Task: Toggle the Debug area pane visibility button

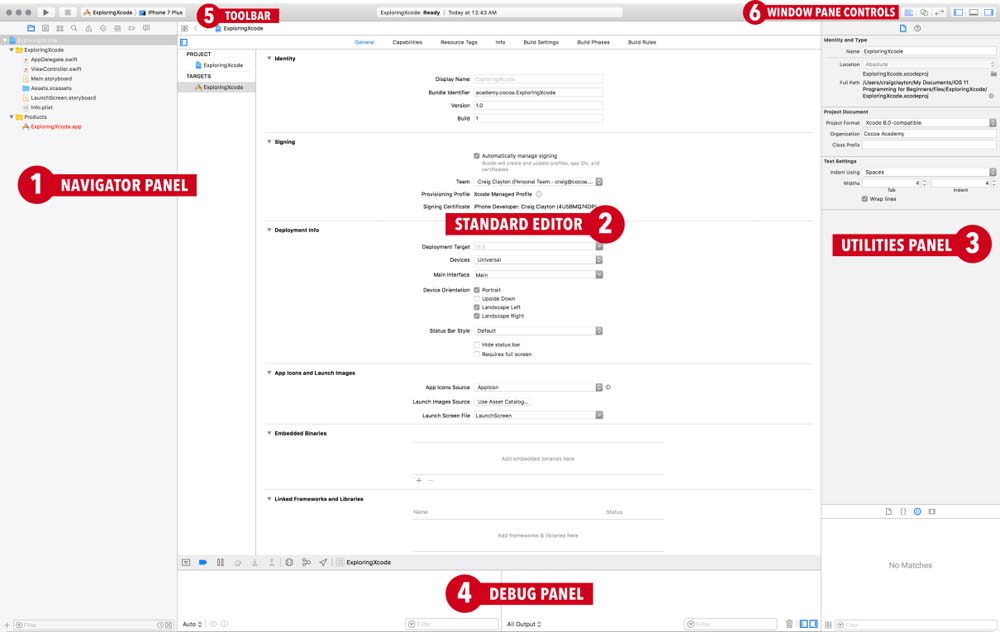Action: point(973,12)
